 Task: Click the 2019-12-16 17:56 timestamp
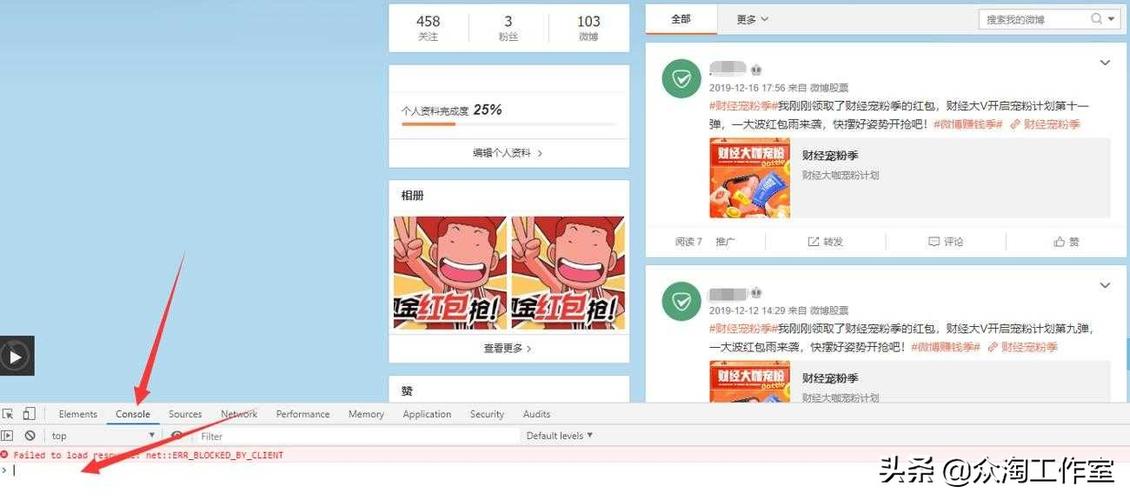pos(745,88)
